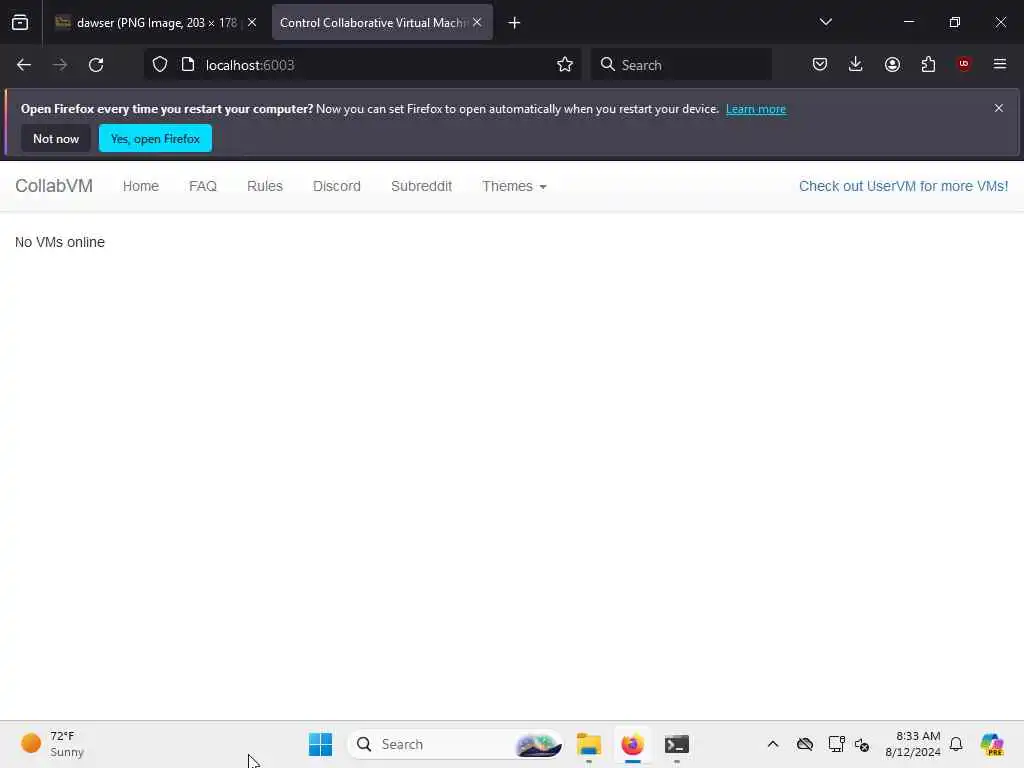Screen dimensions: 1024x768
Task: Click the muted volume tray icon
Action: (x=862, y=744)
